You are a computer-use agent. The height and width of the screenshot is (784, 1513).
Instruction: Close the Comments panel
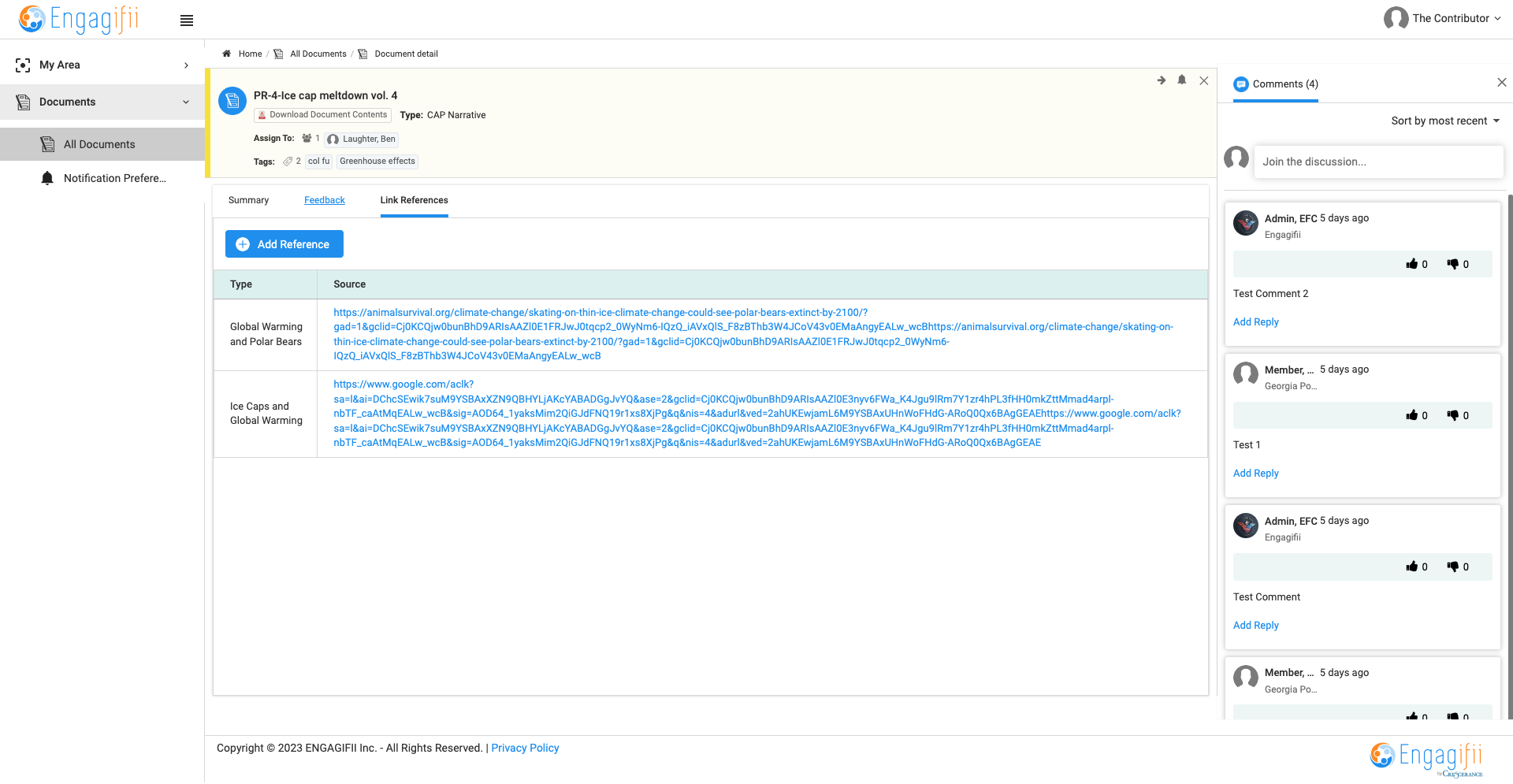point(1502,82)
